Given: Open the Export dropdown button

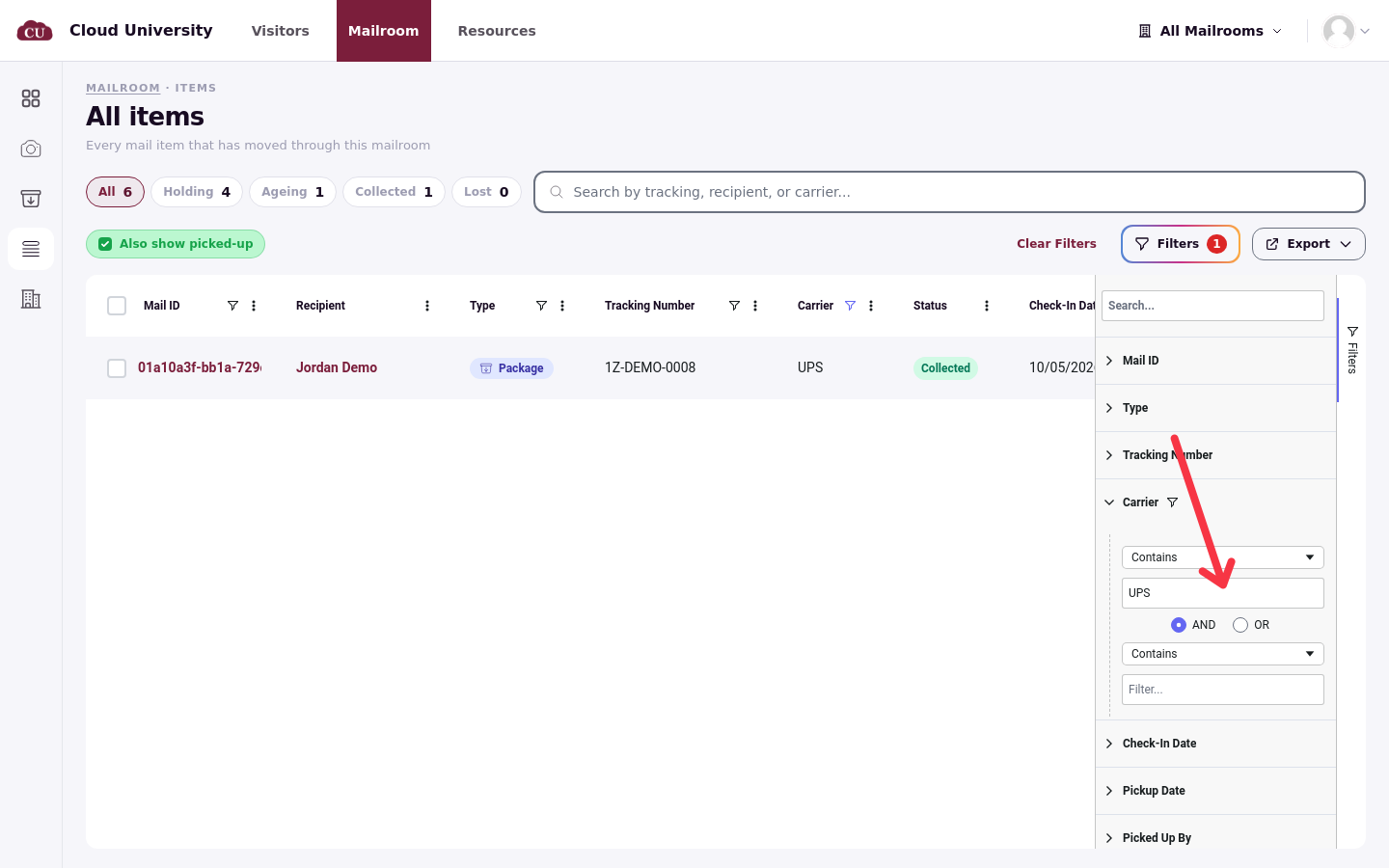Looking at the screenshot, I should pos(1309,244).
